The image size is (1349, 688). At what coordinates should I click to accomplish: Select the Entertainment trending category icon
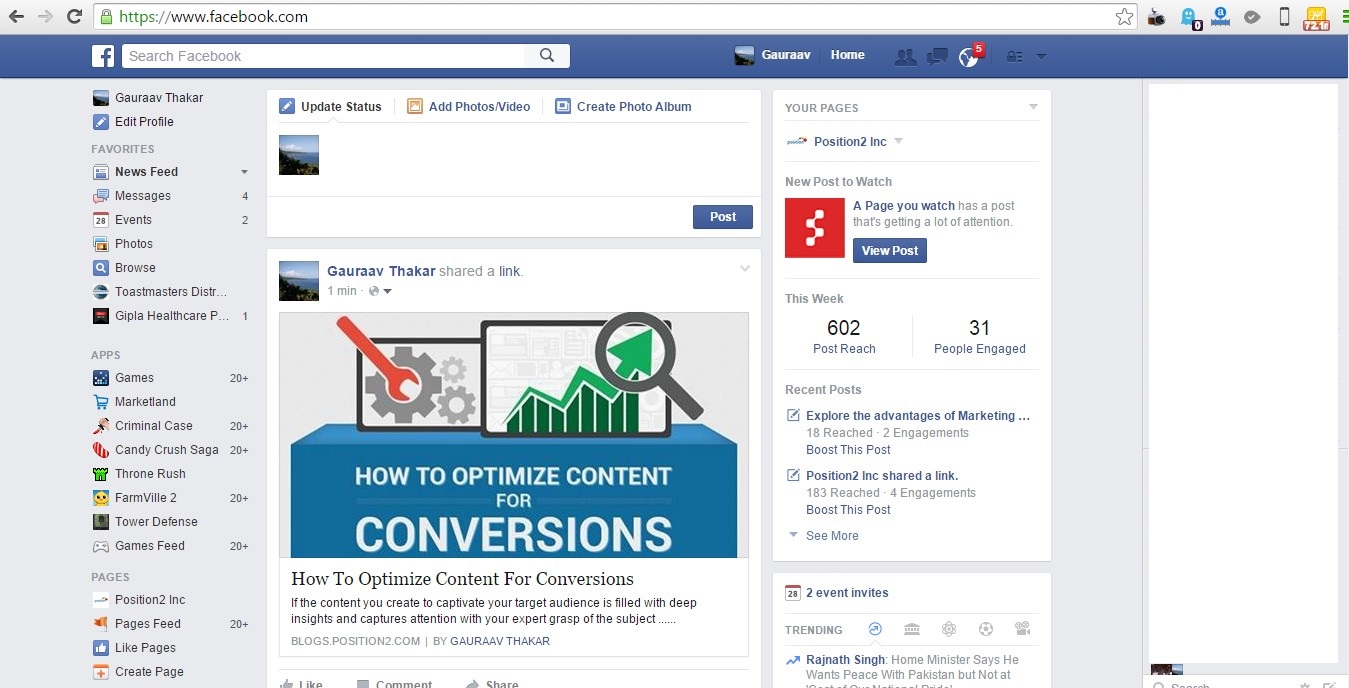coord(1022,629)
